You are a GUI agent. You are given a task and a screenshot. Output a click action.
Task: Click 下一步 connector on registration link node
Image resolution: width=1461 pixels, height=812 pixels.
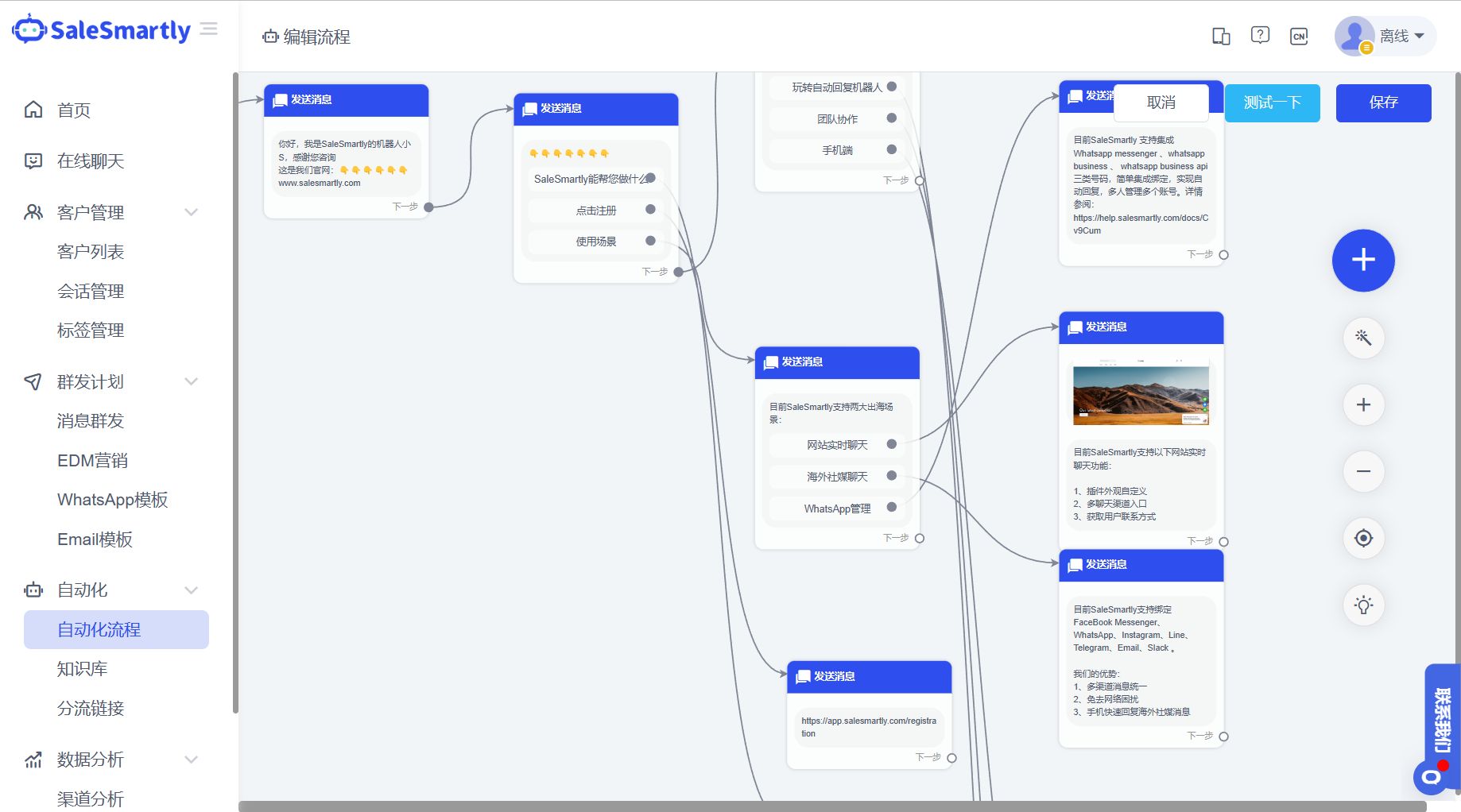951,758
